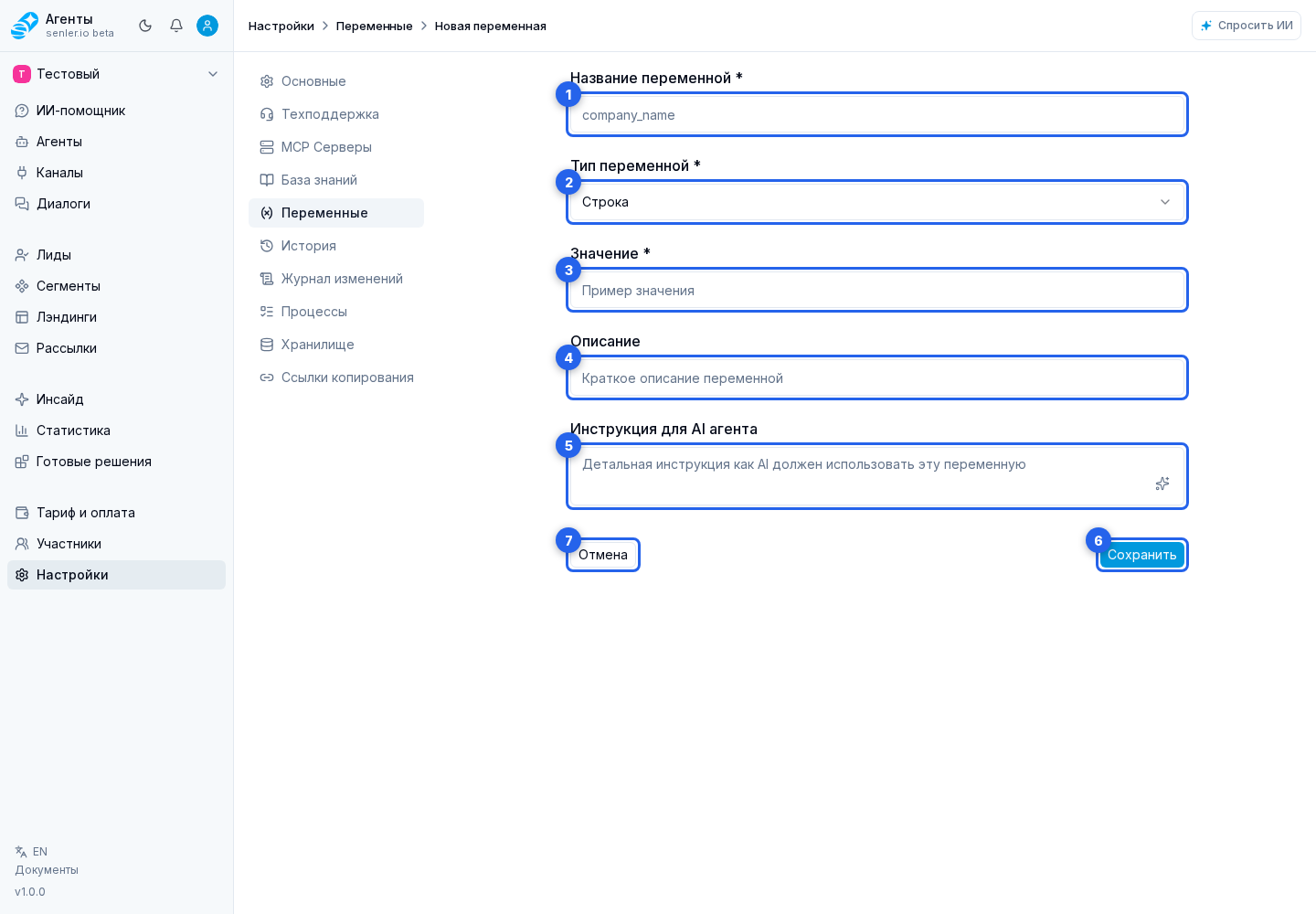
Task: Go to Переменные breadcrumb link
Action: pos(375,26)
